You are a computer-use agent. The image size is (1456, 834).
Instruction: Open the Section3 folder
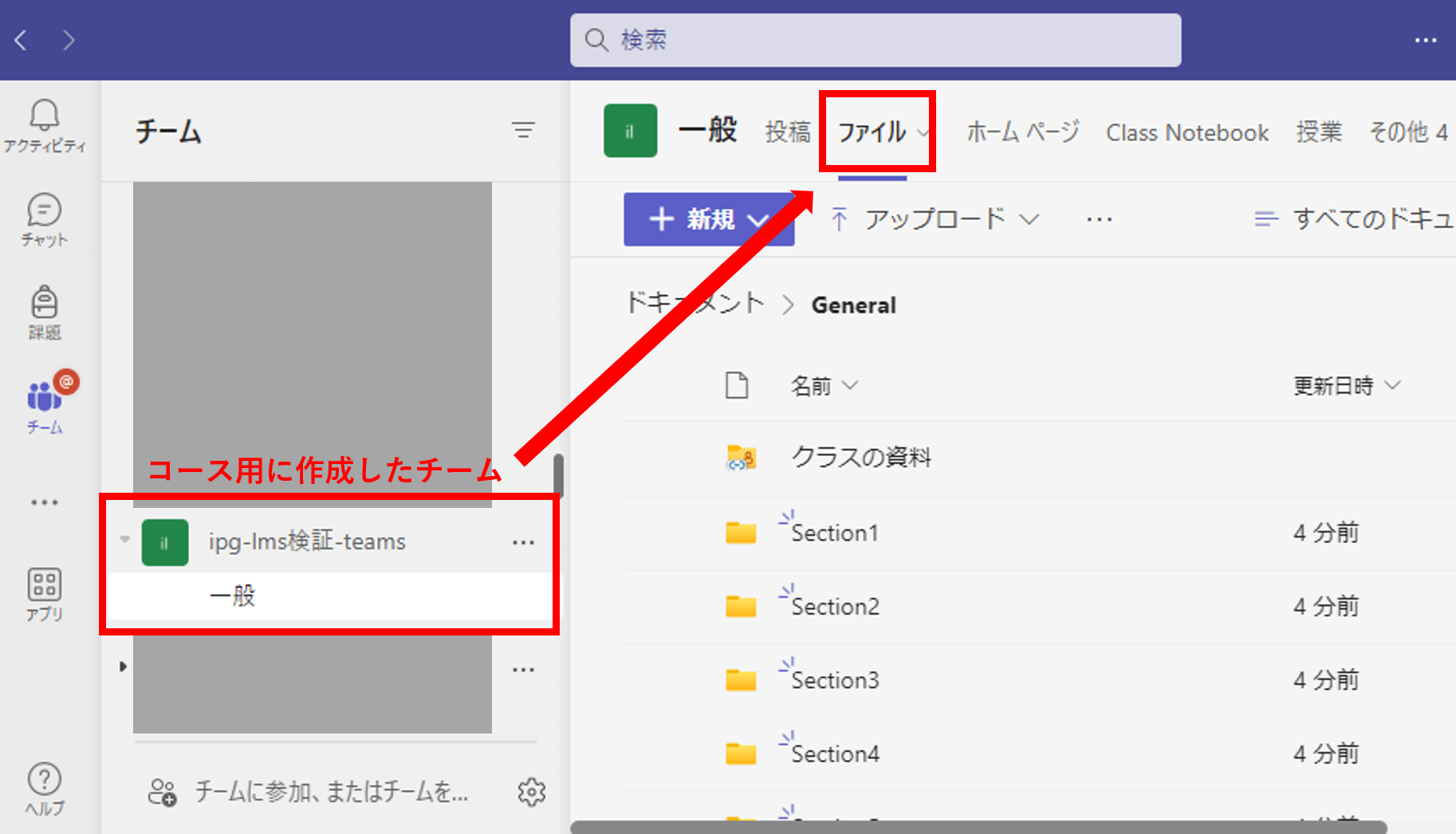835,680
